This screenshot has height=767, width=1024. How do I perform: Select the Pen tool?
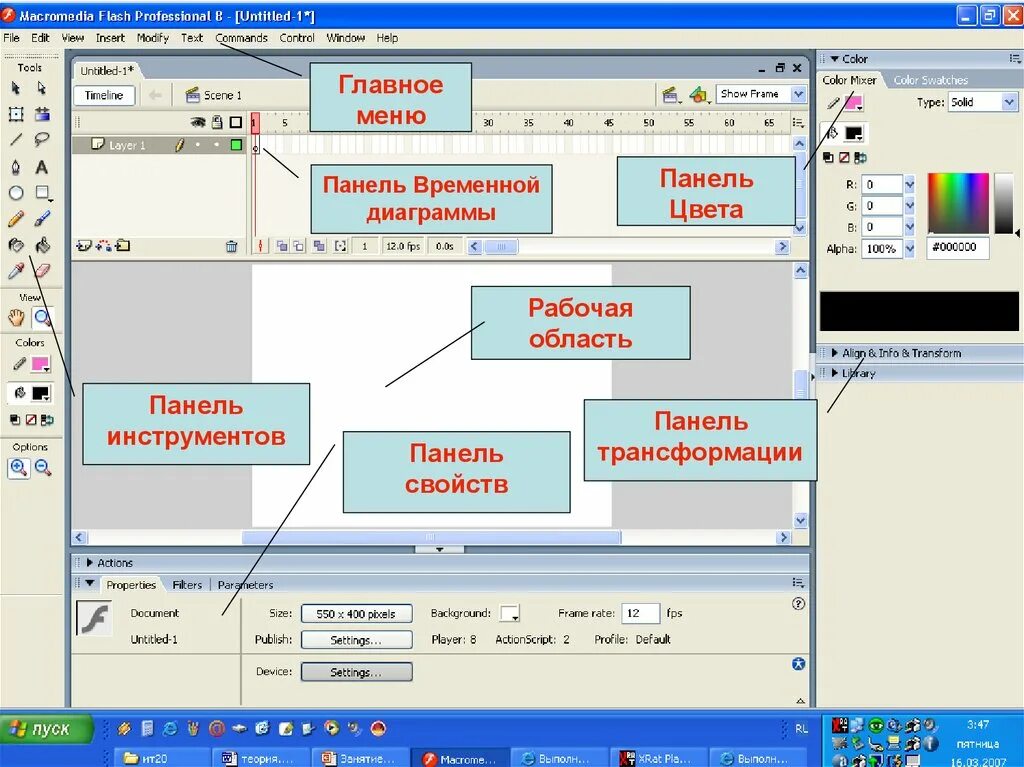[x=16, y=167]
